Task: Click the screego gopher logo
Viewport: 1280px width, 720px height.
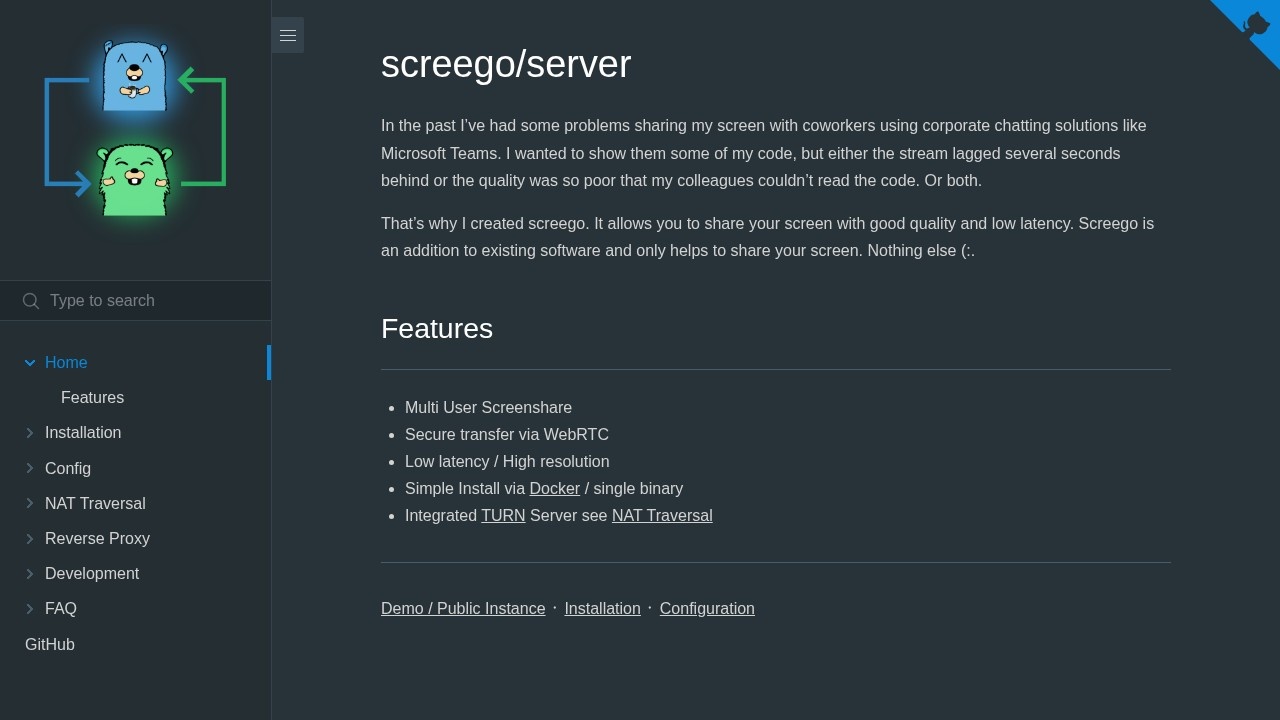Action: 135,135
